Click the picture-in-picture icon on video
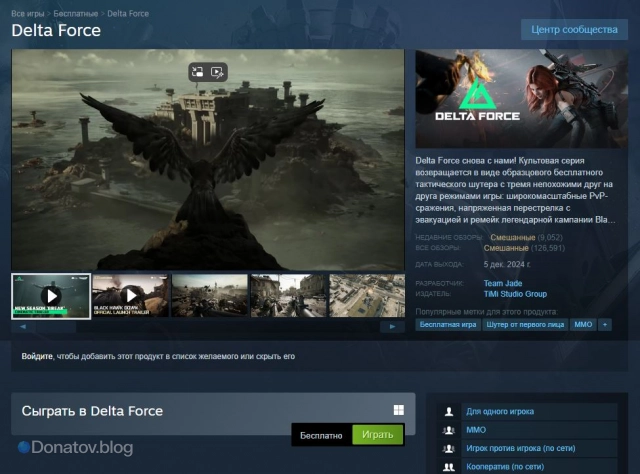This screenshot has width=640, height=474. tap(198, 72)
